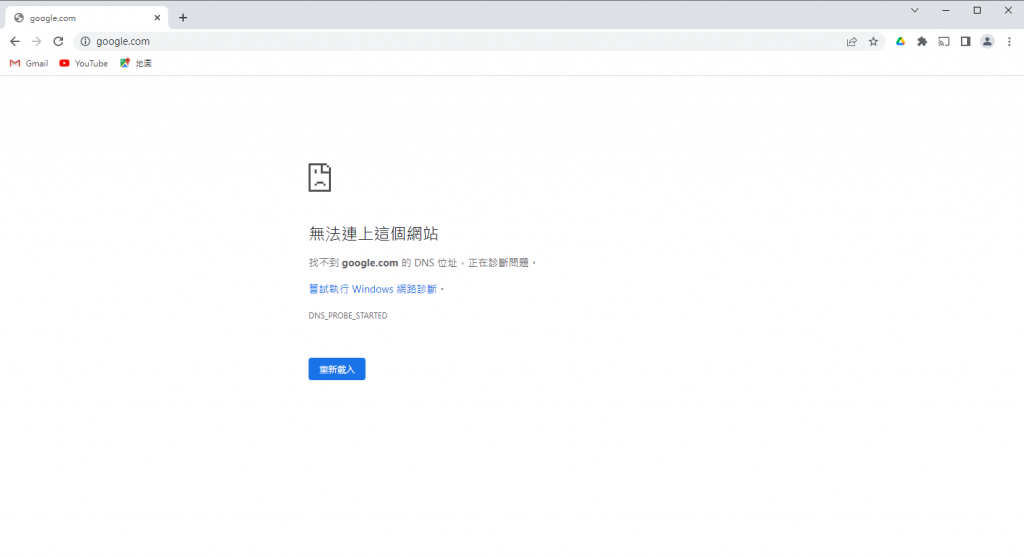Open the Chrome three-dot menu
The width and height of the screenshot is (1024, 557).
pyautogui.click(x=1009, y=41)
